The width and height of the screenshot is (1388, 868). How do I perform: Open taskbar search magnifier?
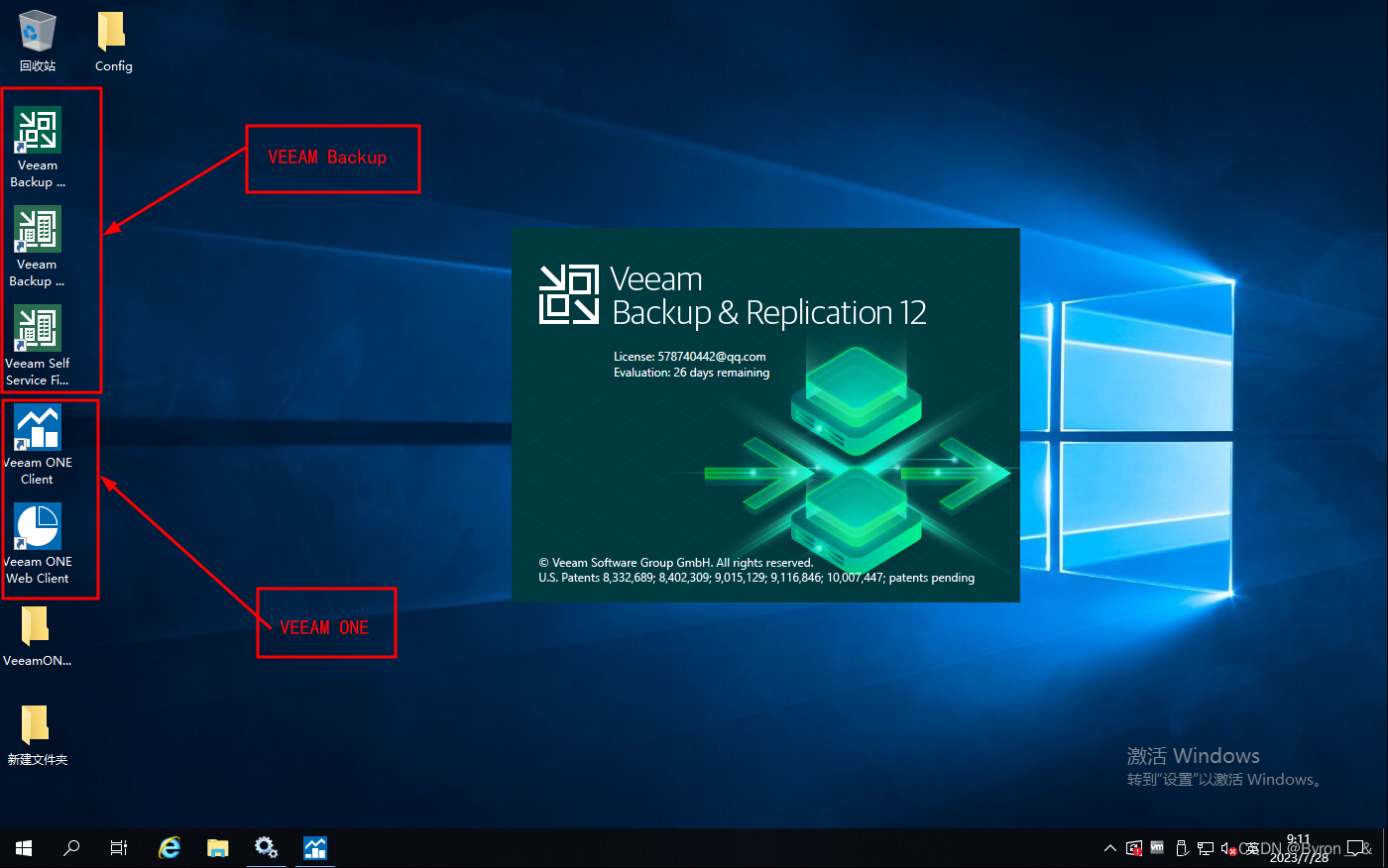point(71,848)
